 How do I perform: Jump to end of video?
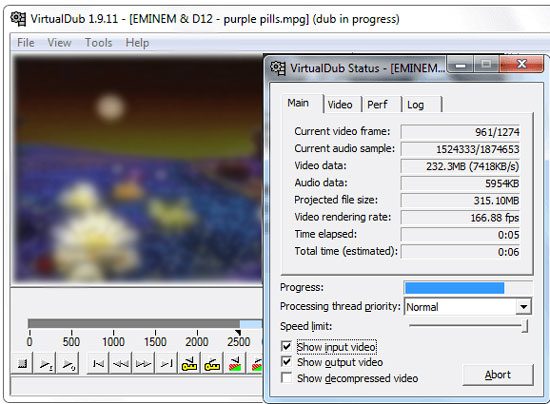coord(166,364)
